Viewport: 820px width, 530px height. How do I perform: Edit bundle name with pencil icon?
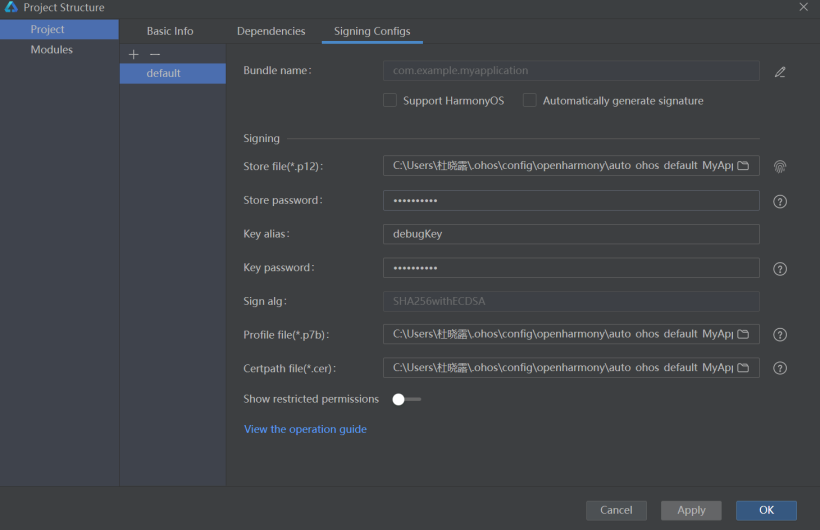click(780, 72)
